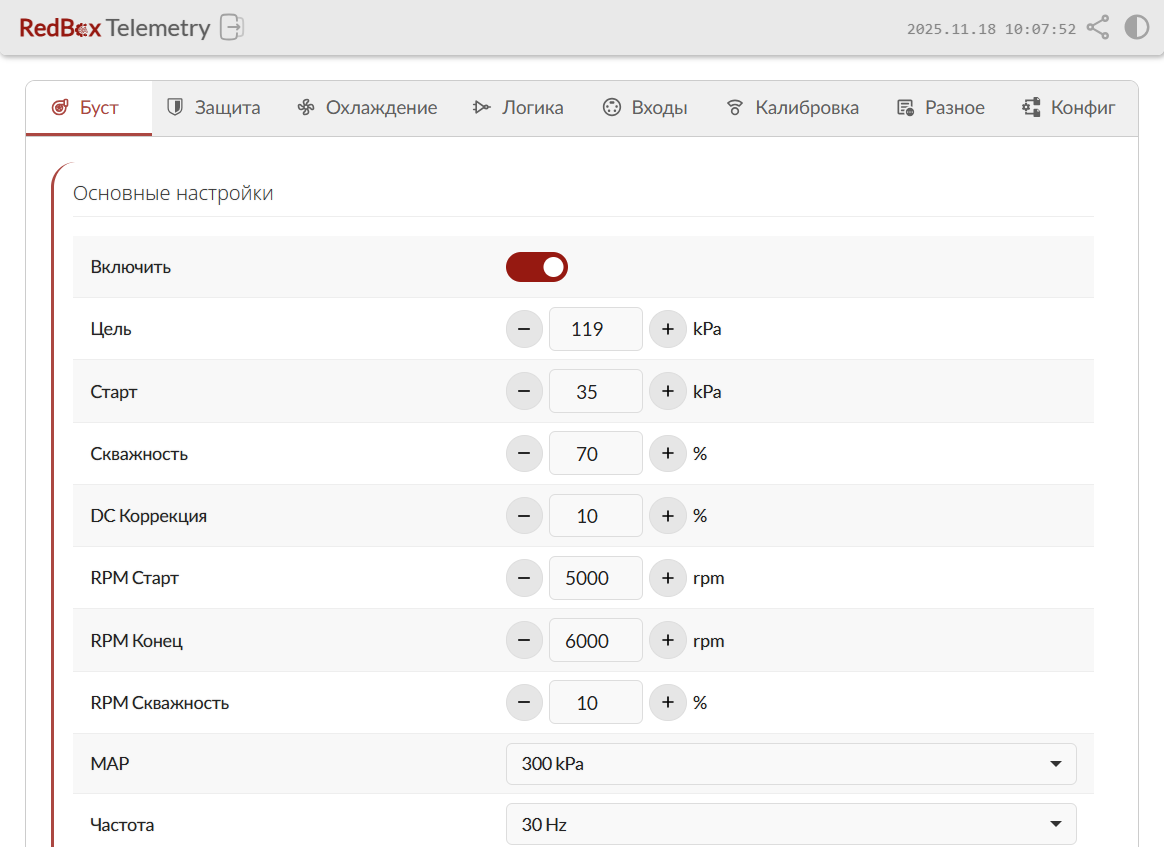This screenshot has width=1164, height=847.
Task: Click the fan icon on the Охлаждение tab
Action: coord(304,106)
